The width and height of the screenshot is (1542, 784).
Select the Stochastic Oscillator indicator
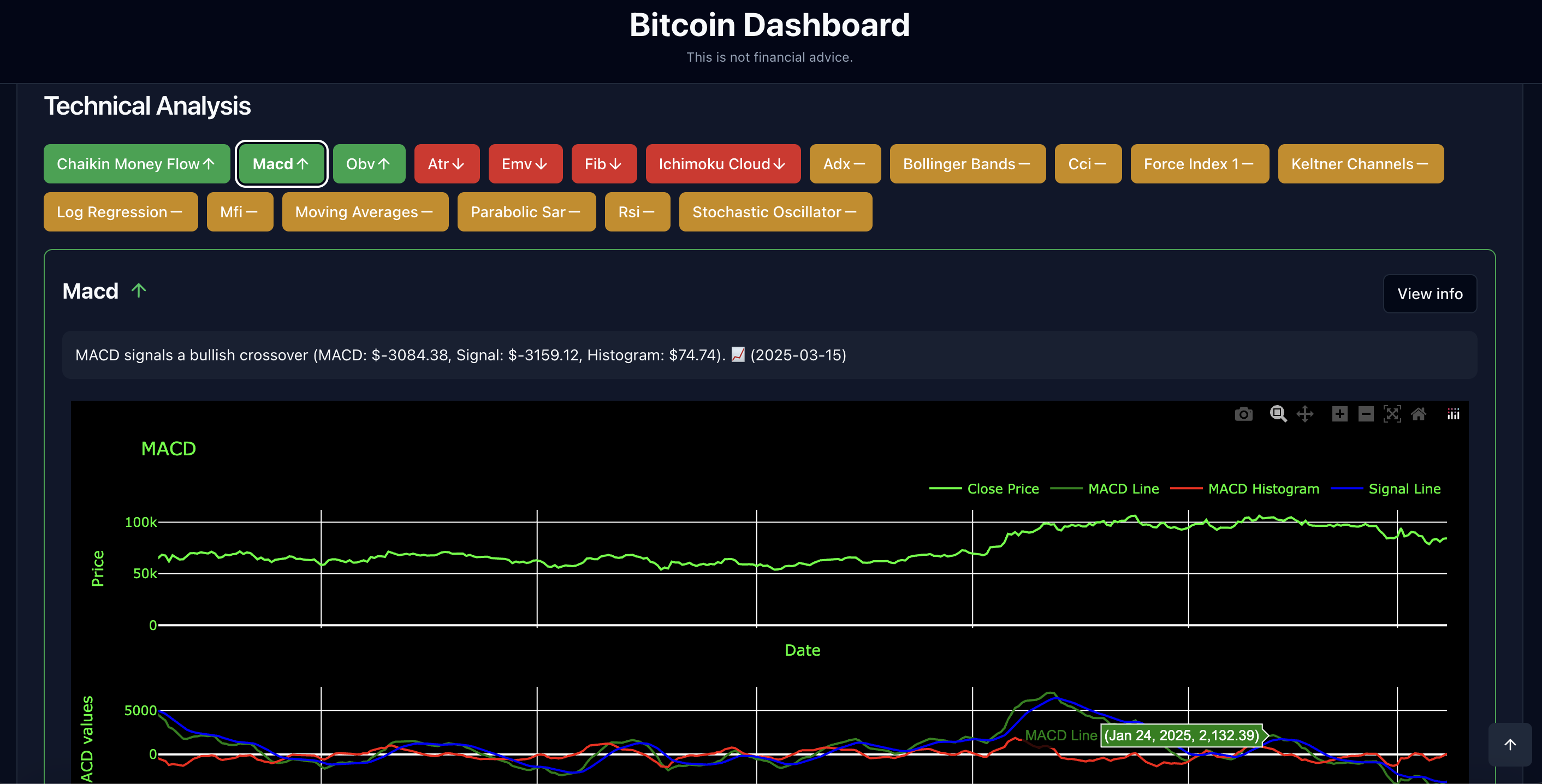775,212
